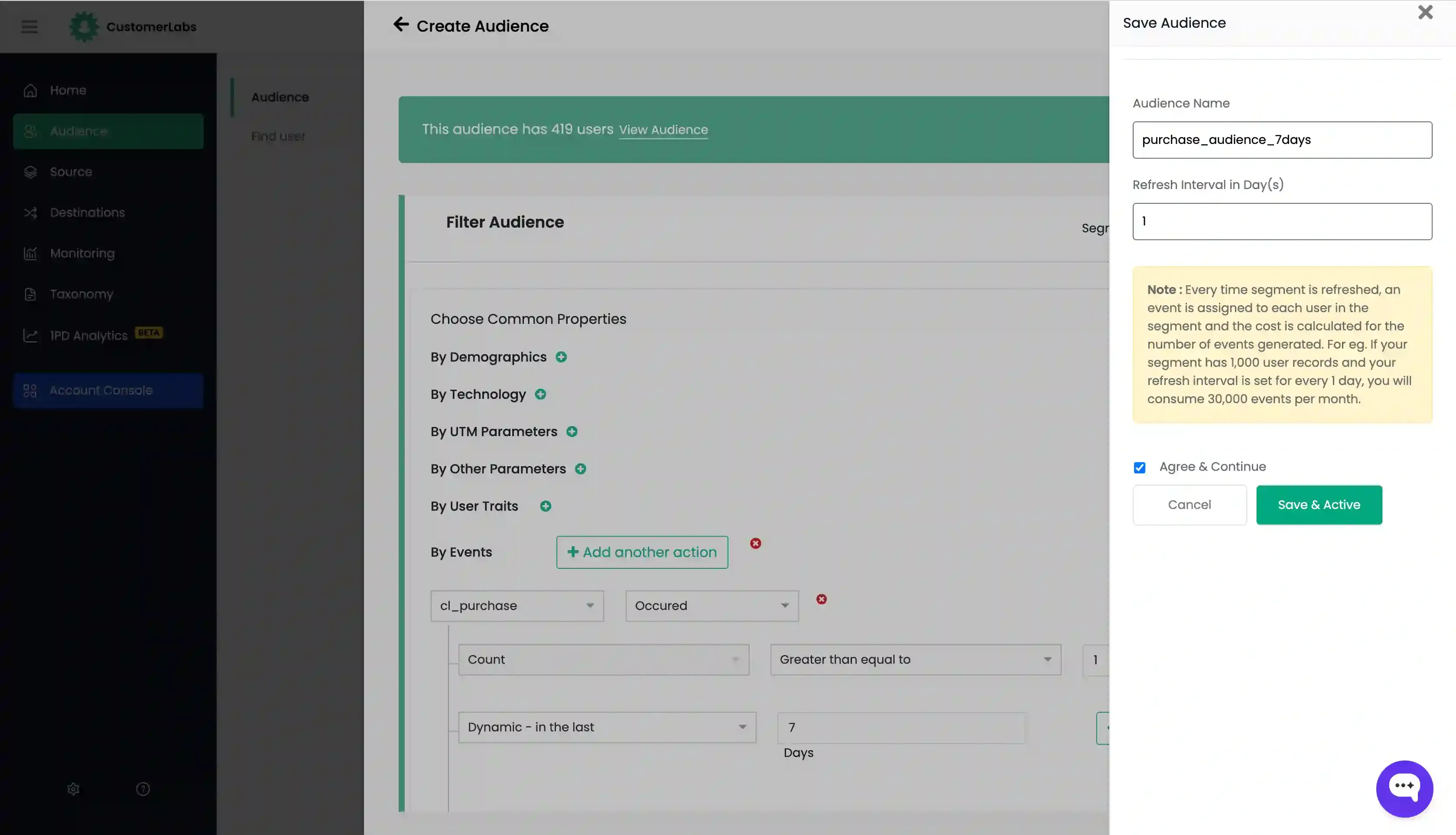Open the Taxonomy menu item

click(x=108, y=294)
